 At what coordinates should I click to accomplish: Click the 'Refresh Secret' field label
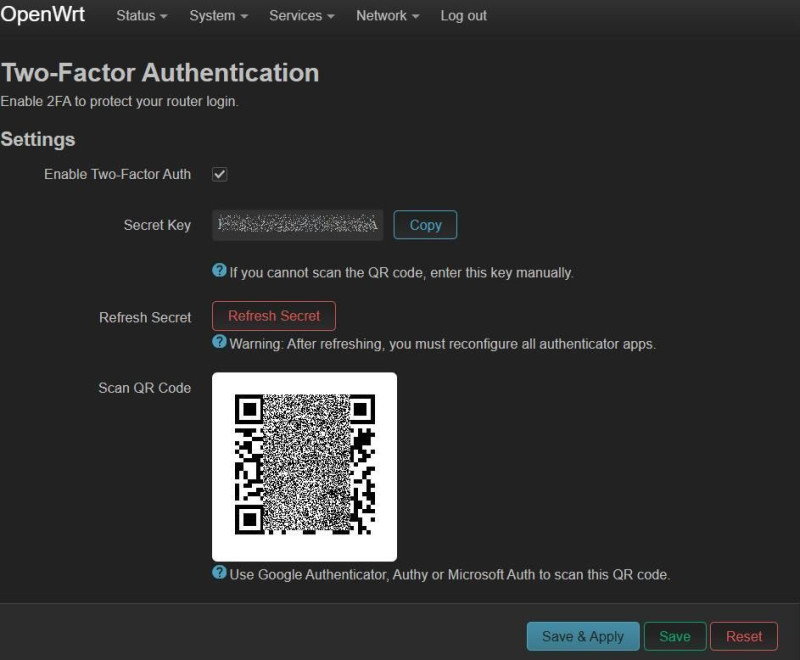[x=145, y=317]
